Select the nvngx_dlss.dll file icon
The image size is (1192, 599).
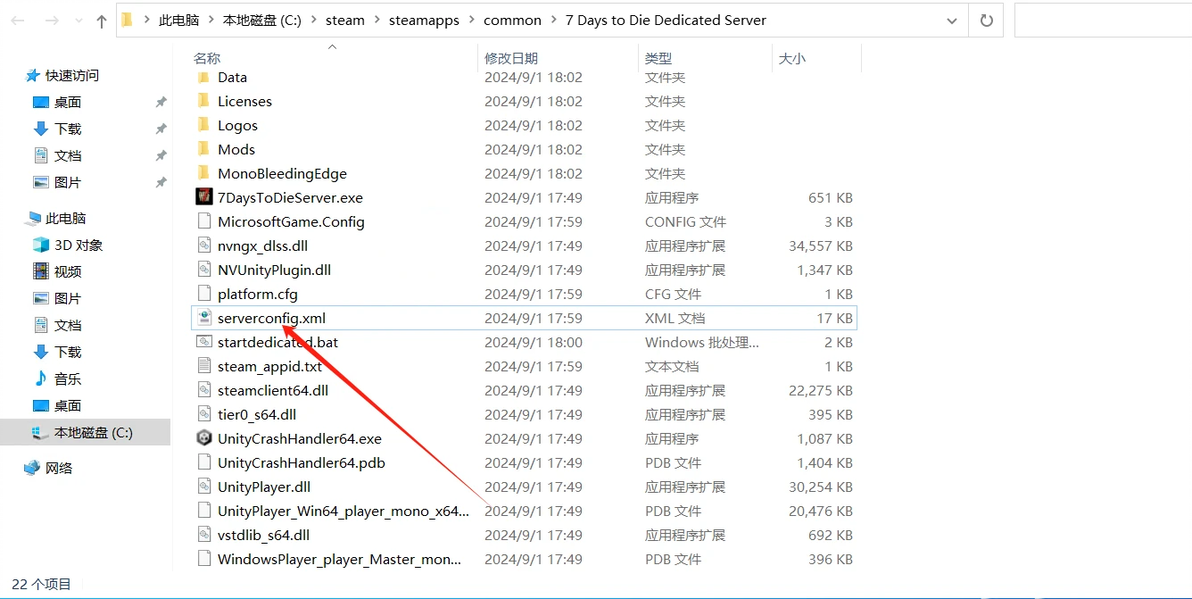pos(203,246)
